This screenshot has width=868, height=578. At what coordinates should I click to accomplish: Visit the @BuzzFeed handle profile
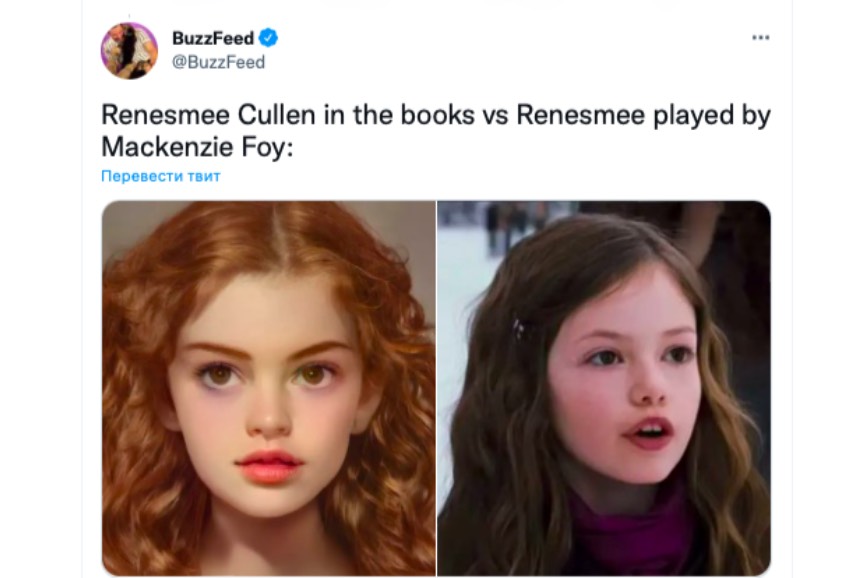point(218,62)
